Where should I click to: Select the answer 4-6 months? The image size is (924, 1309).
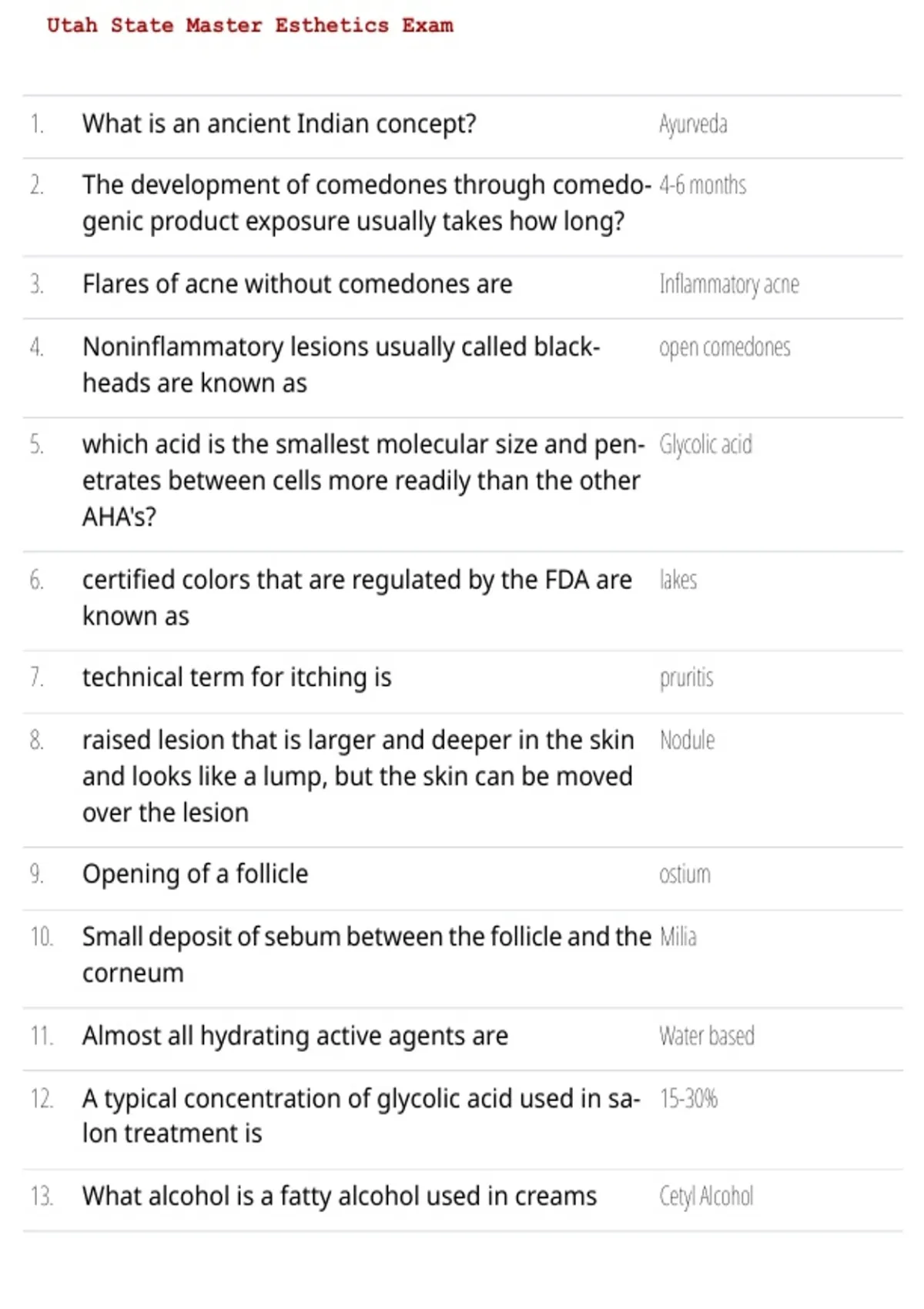pyautogui.click(x=702, y=186)
